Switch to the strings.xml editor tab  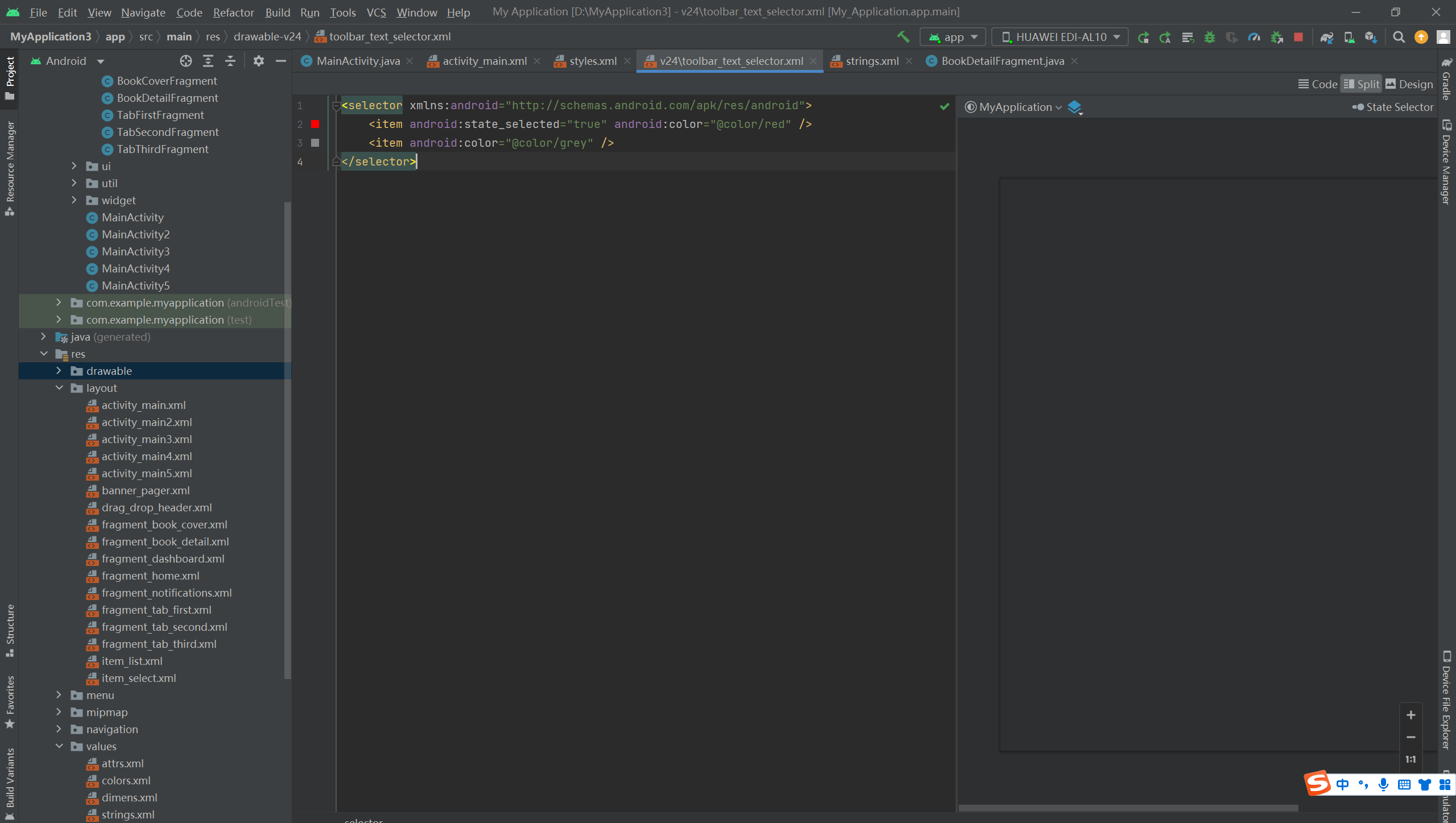(871, 61)
